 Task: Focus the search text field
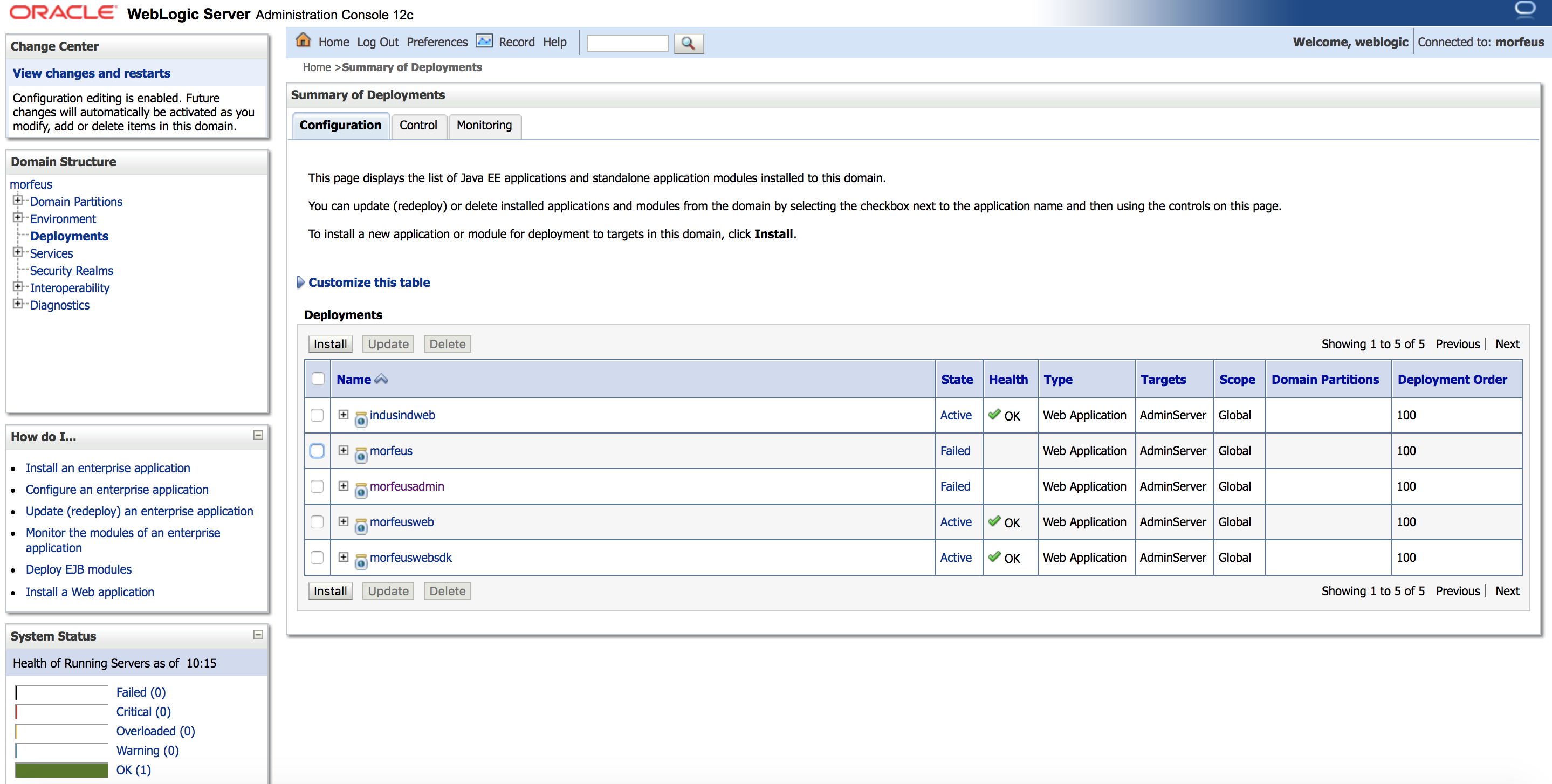point(627,43)
